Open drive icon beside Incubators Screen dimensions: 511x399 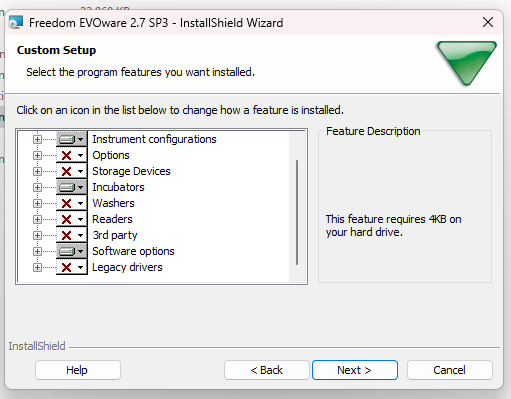(x=72, y=187)
